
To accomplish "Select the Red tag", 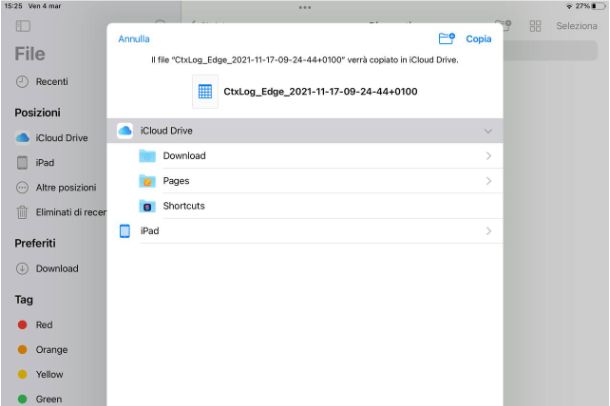I will click(35, 325).
